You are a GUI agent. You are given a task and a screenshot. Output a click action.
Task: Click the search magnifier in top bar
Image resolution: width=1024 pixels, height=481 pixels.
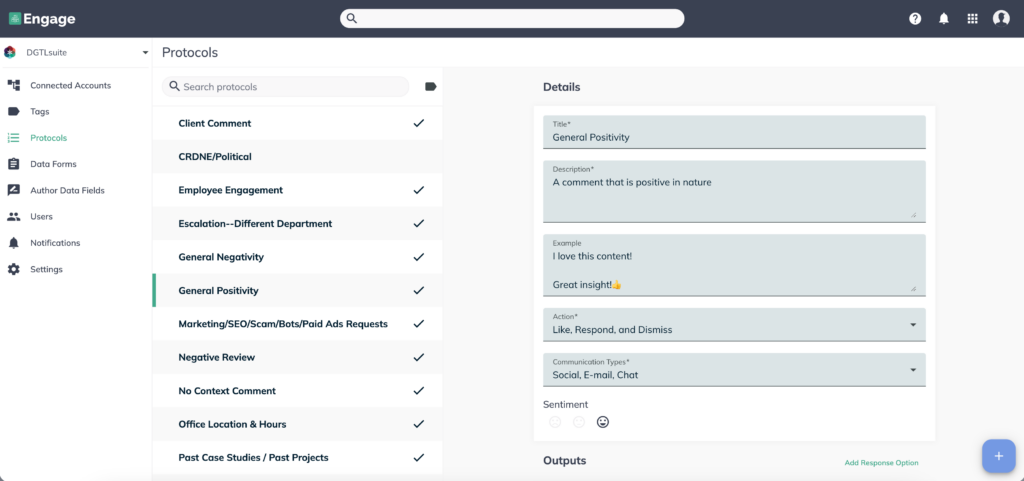click(351, 18)
